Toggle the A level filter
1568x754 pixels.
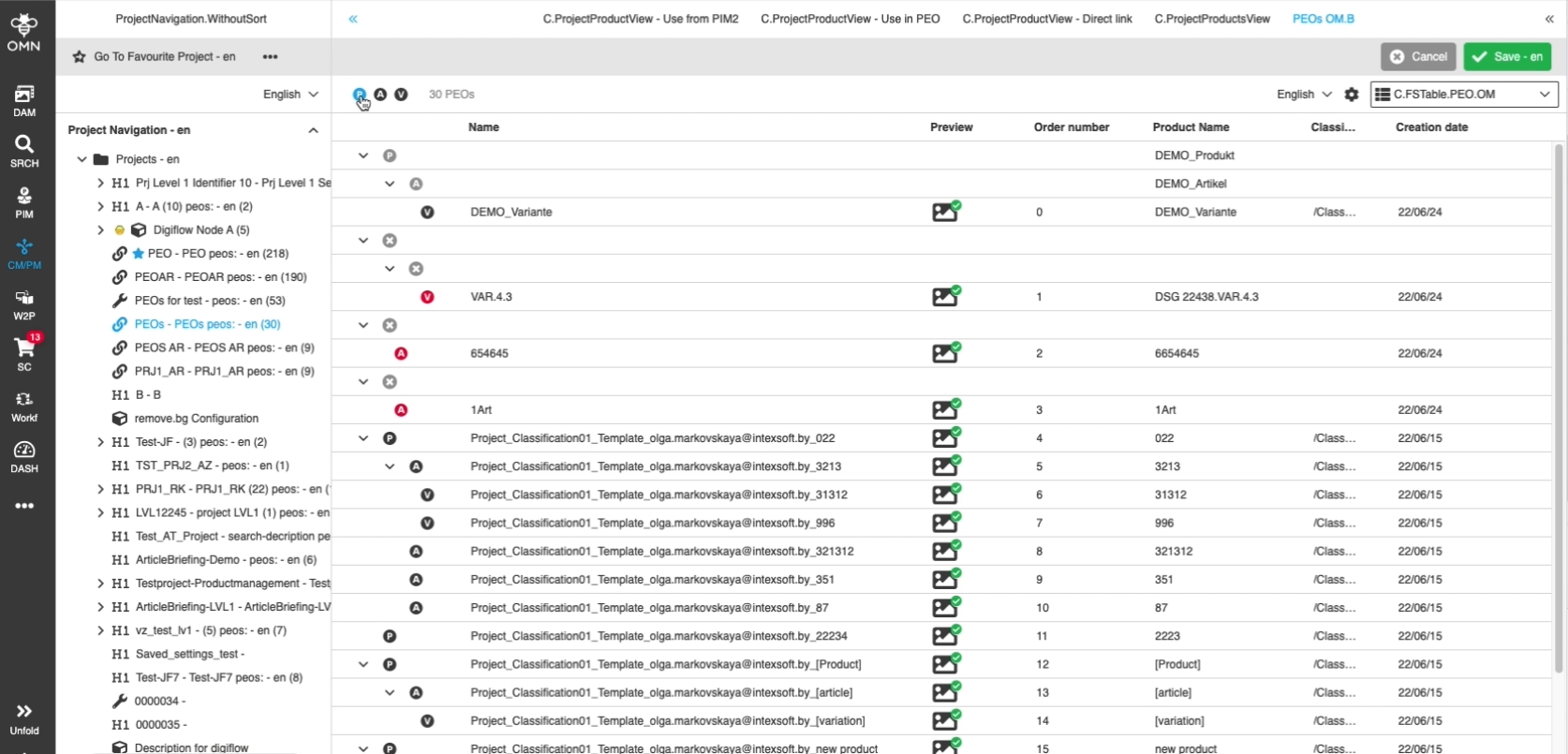tap(380, 95)
